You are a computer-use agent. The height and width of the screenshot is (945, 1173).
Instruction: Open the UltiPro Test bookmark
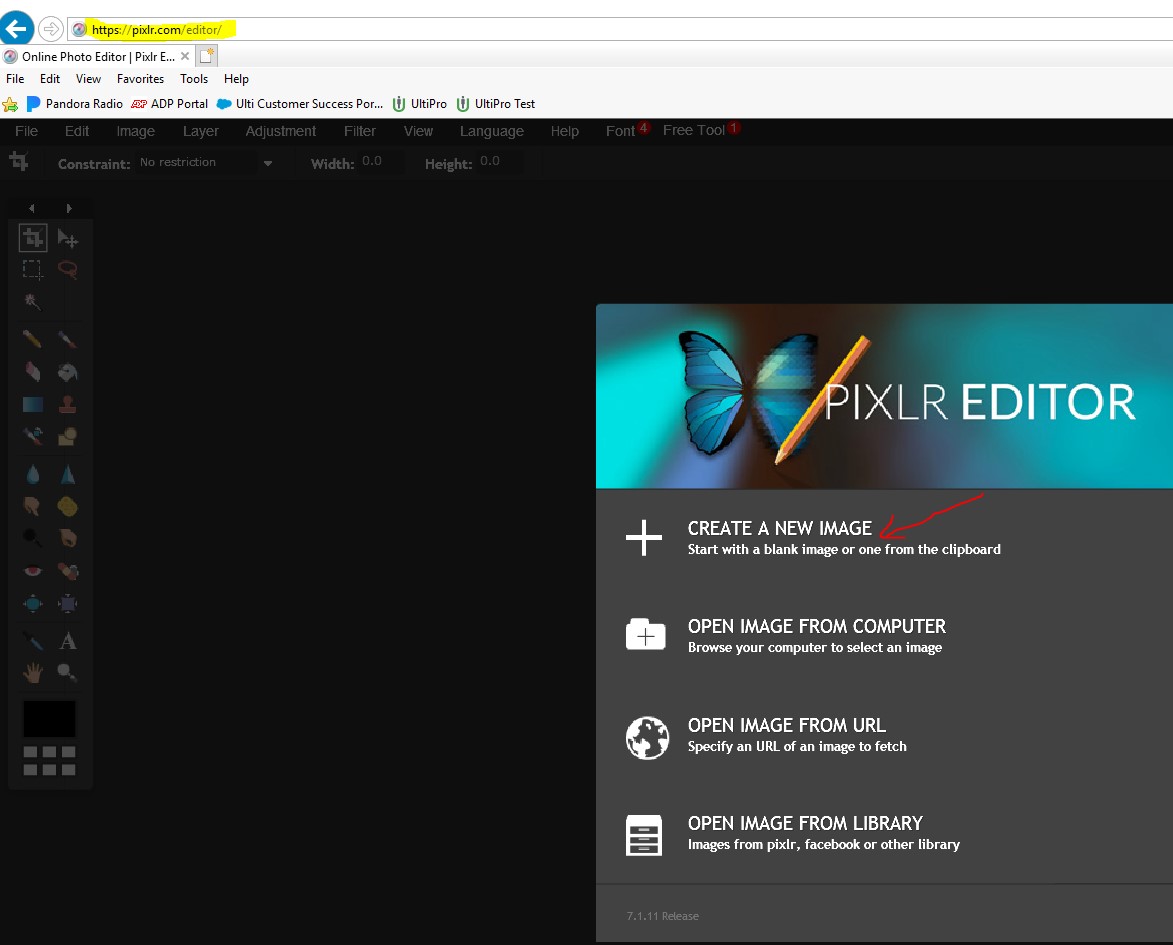(497, 104)
